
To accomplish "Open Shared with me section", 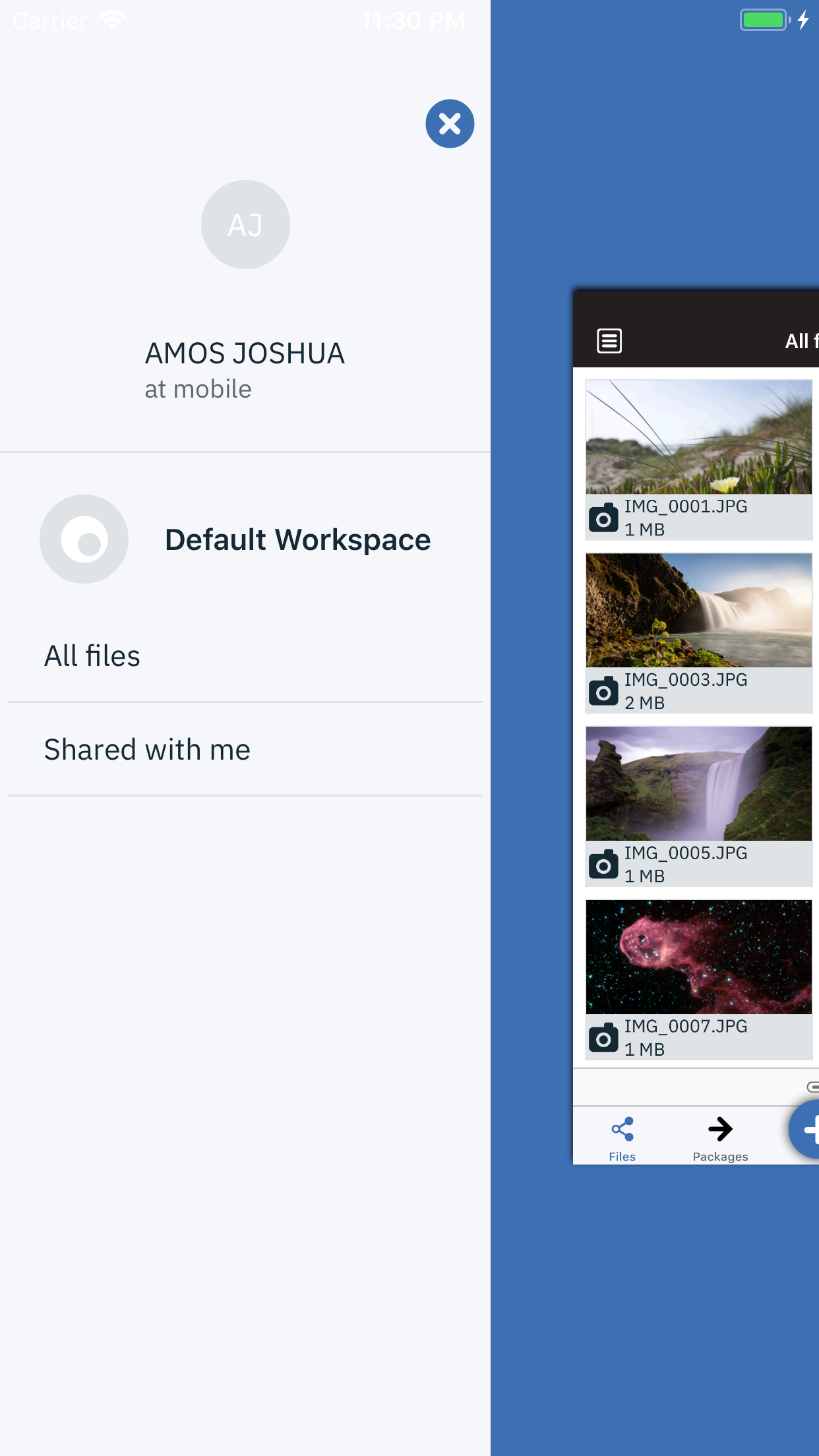I will 147,750.
